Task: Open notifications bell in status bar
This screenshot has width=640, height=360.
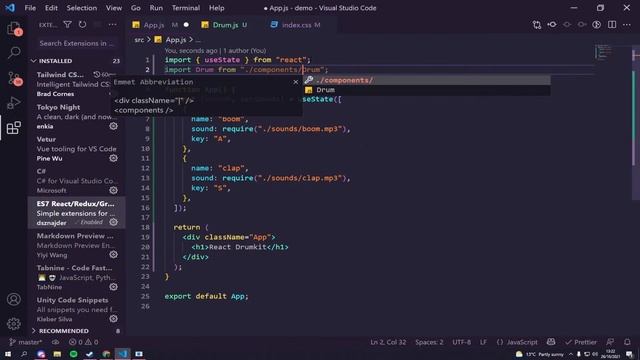Action: coord(627,342)
